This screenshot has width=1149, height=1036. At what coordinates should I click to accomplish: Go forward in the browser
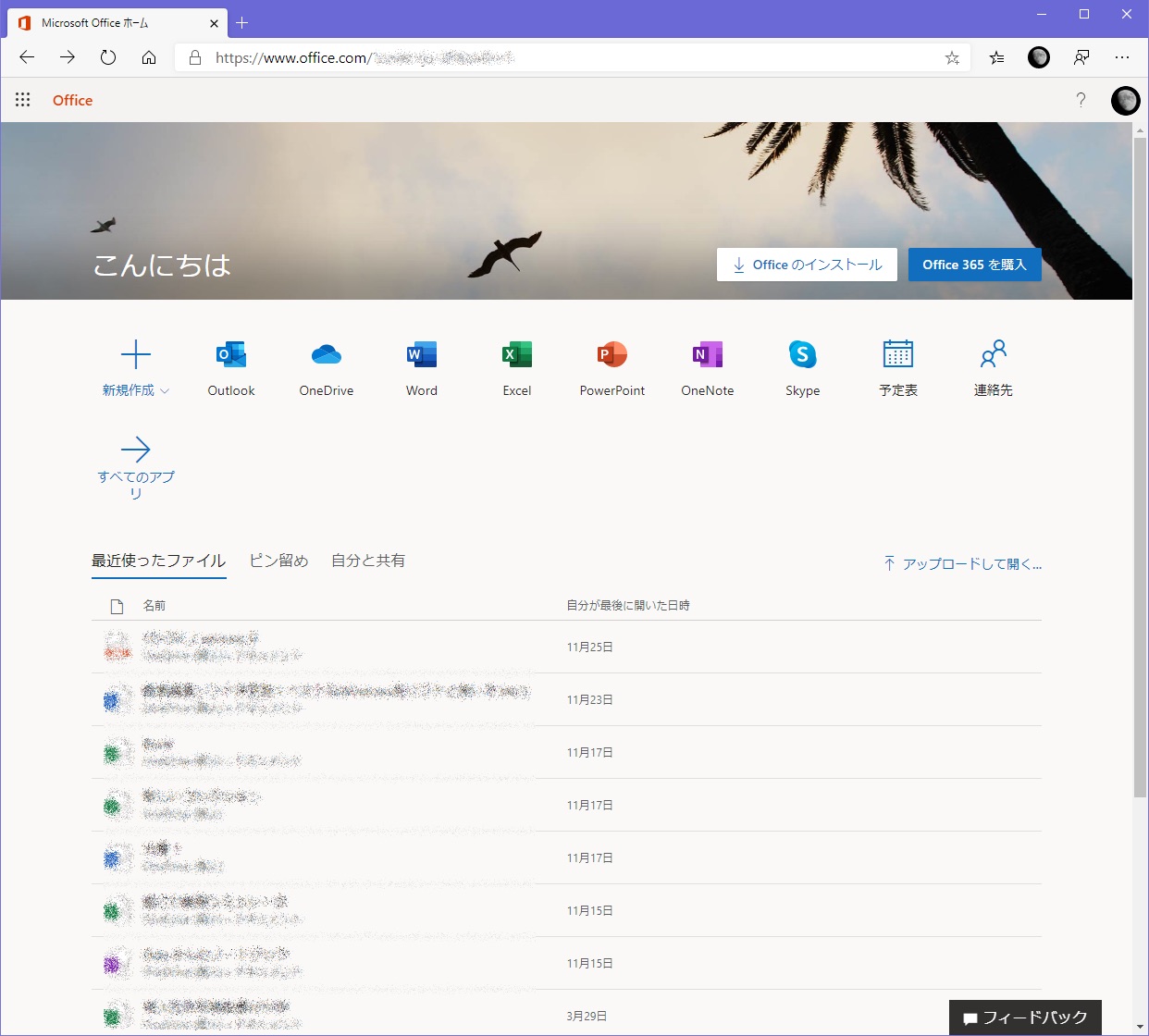click(x=68, y=57)
